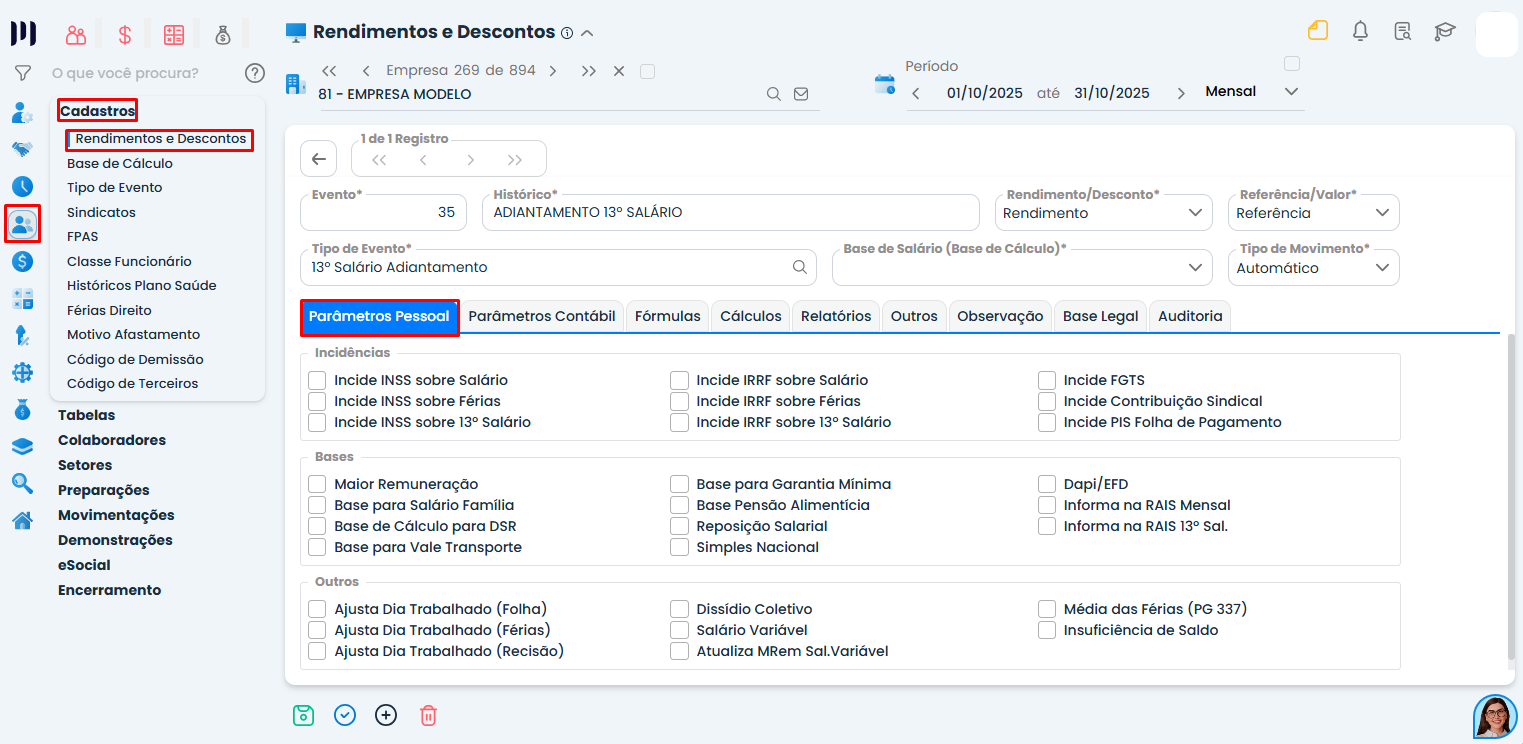1523x744 pixels.
Task: Click the back arrow button
Action: [x=318, y=159]
